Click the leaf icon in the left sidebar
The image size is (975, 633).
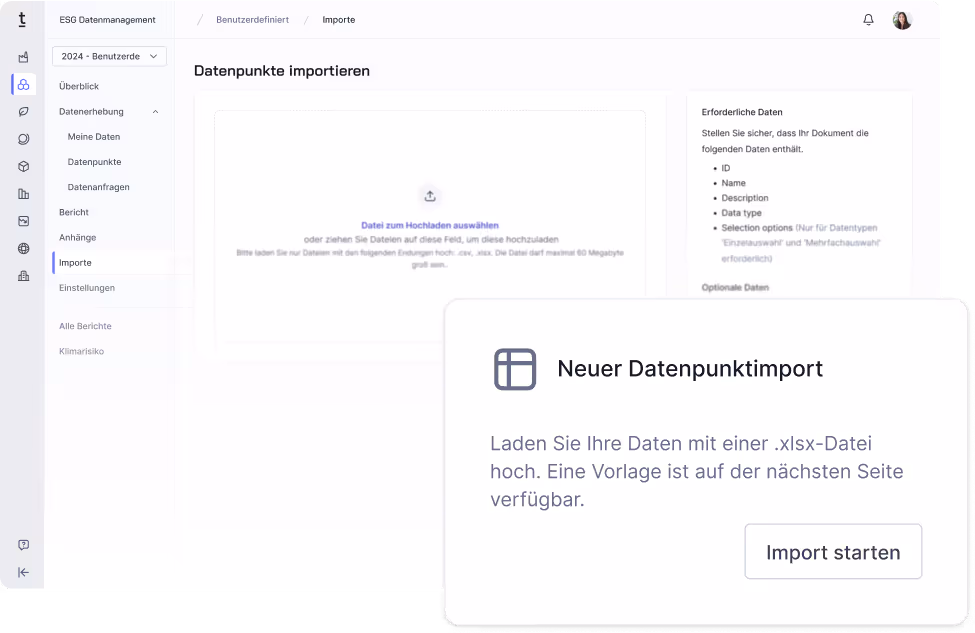pyautogui.click(x=23, y=112)
